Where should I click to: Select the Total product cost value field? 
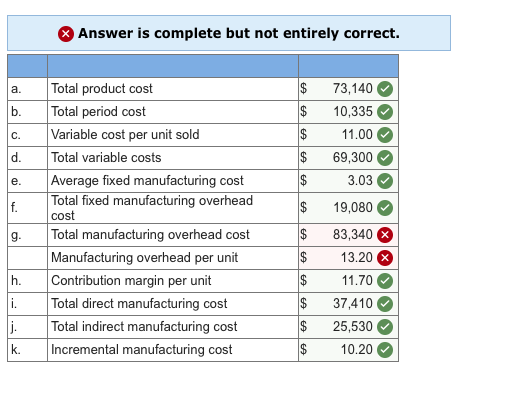(348, 89)
